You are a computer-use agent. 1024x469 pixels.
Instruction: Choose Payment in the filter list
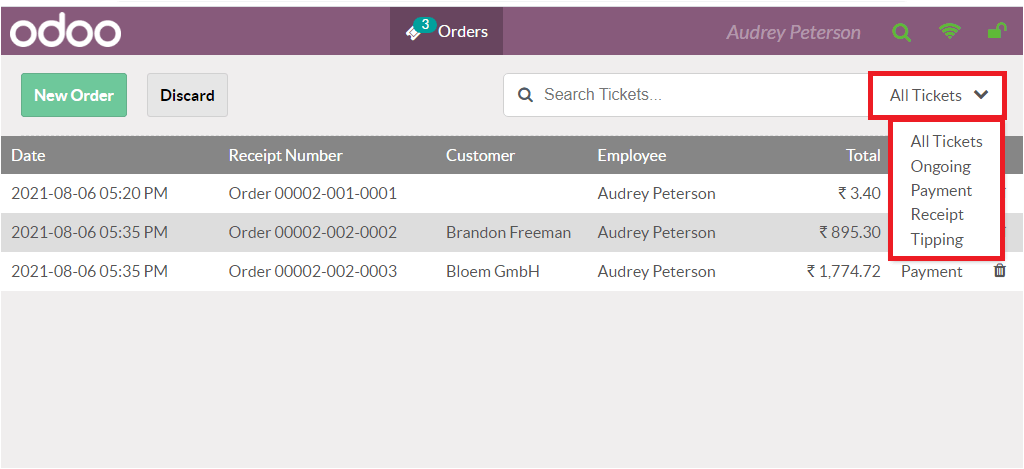pyautogui.click(x=941, y=190)
